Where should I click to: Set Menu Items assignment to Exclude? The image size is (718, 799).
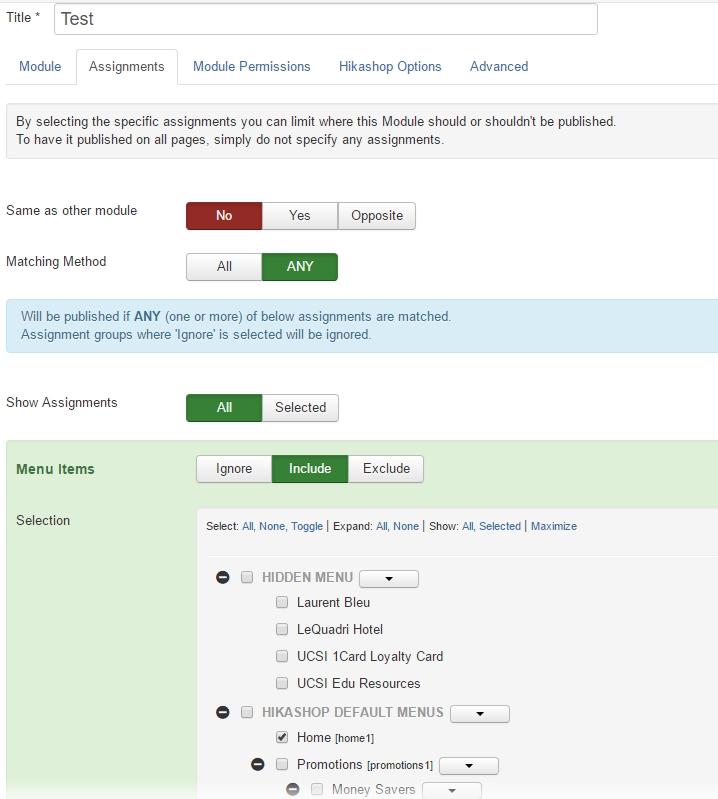(386, 469)
